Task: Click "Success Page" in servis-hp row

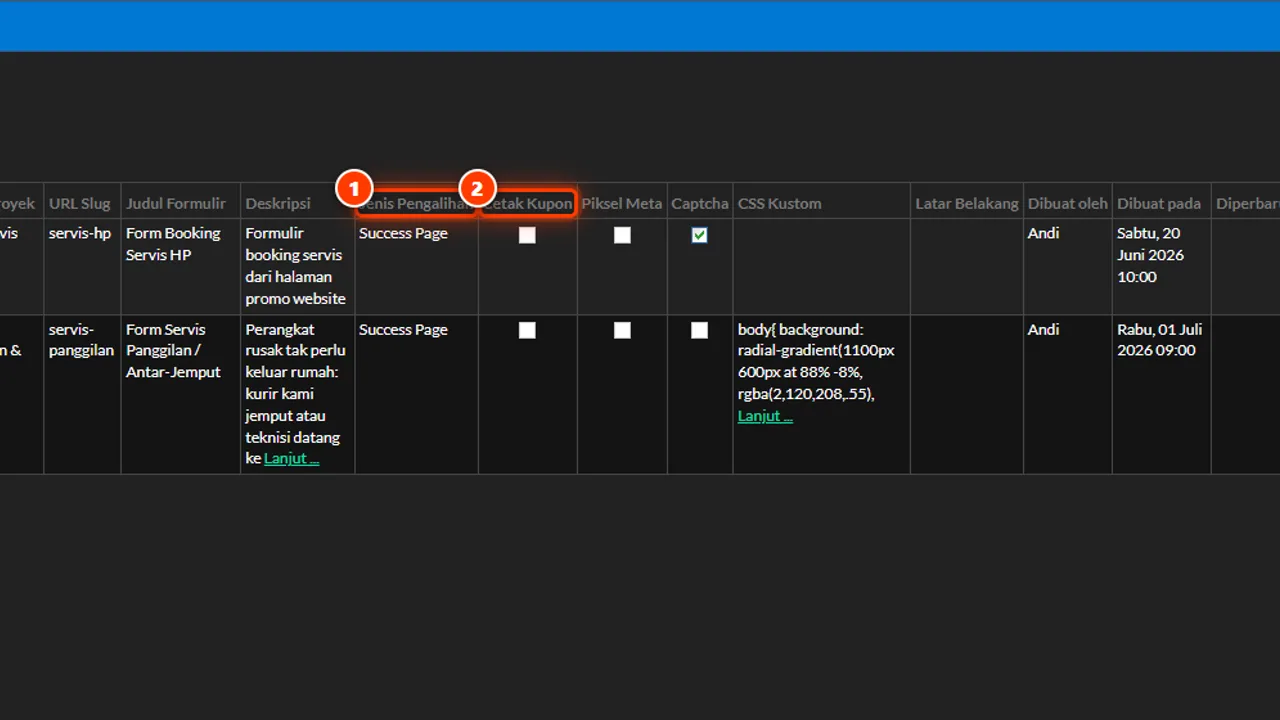Action: (403, 233)
